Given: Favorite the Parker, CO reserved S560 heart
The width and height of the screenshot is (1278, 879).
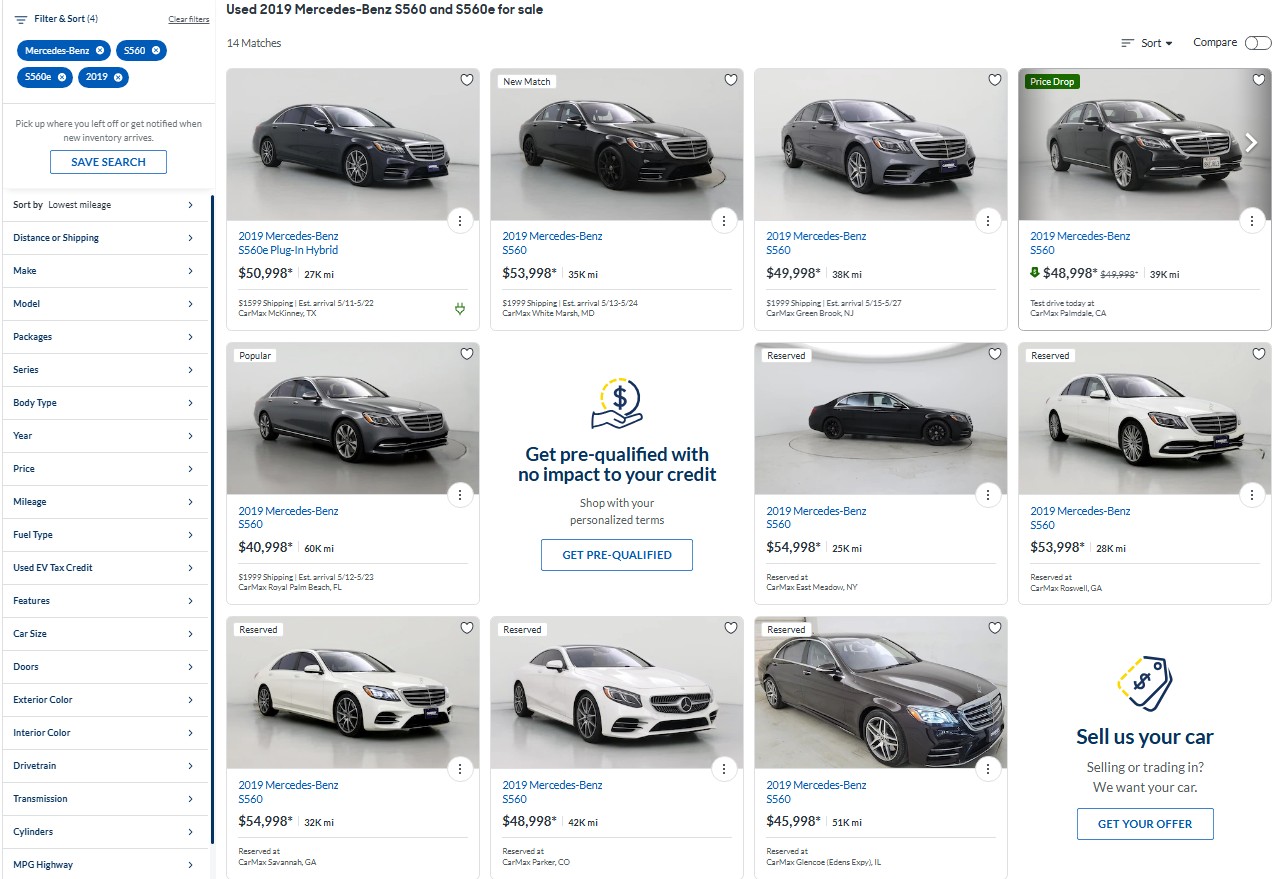Looking at the screenshot, I should click(730, 628).
